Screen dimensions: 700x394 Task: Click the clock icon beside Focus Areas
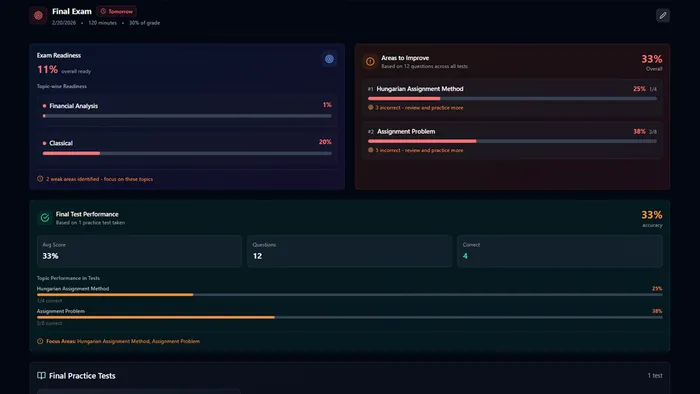pyautogui.click(x=40, y=341)
